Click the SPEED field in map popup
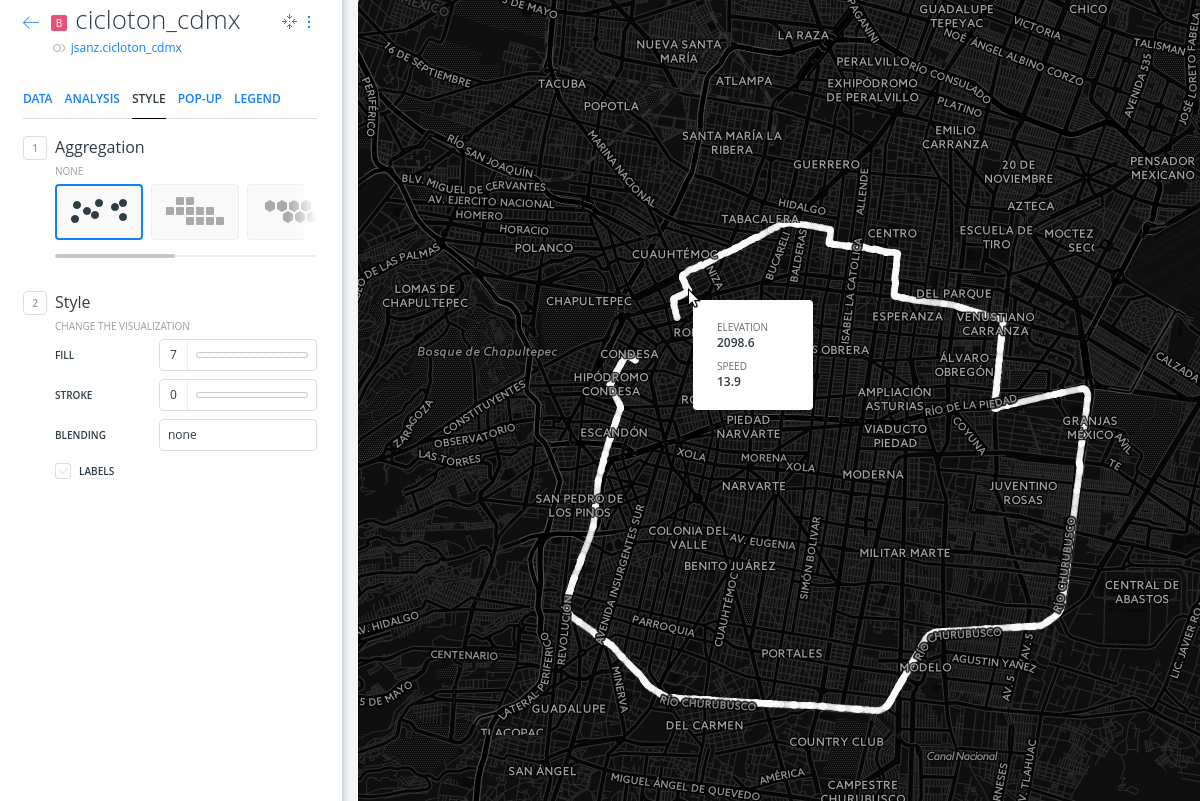Viewport: 1200px width, 801px height. click(731, 366)
